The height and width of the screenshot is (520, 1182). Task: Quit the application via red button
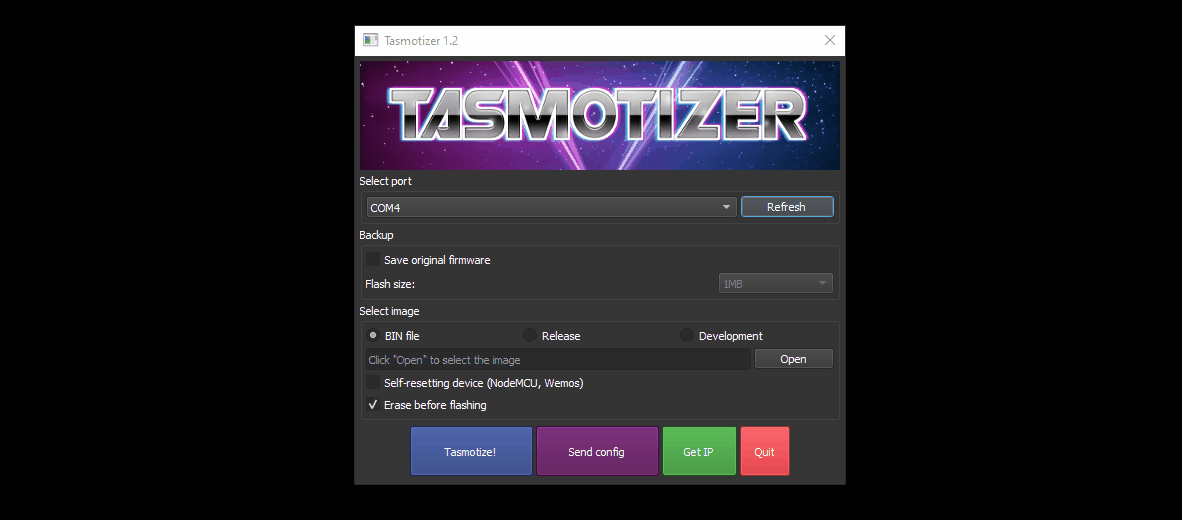pyautogui.click(x=764, y=451)
